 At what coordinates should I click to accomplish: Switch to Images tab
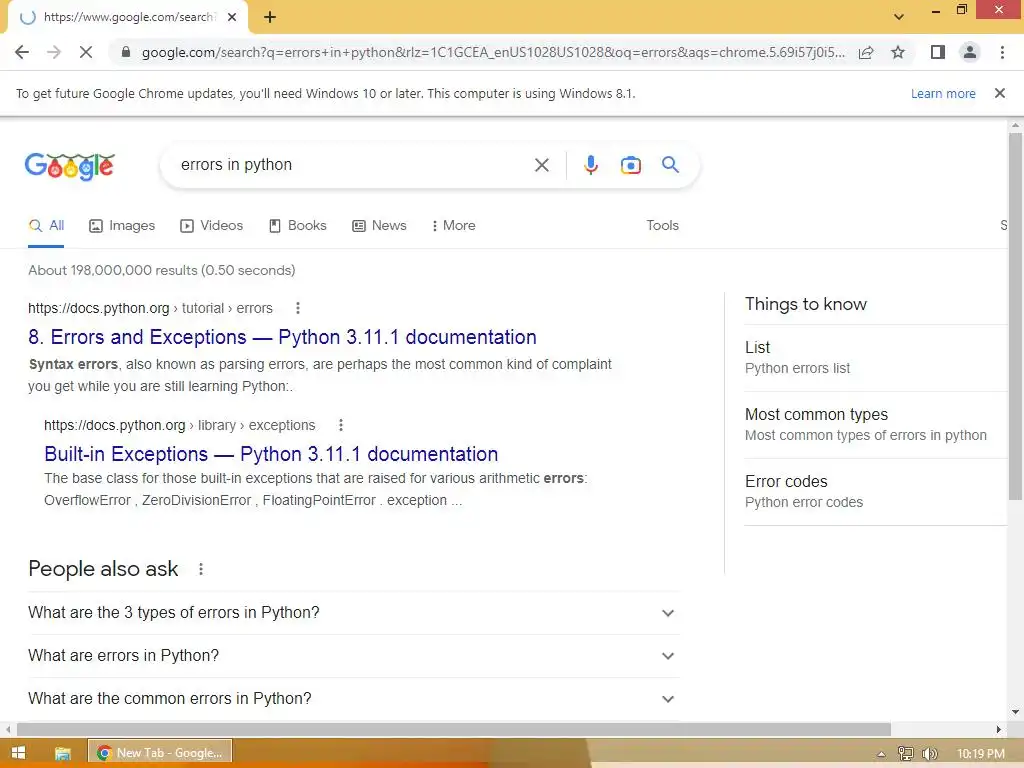click(122, 225)
